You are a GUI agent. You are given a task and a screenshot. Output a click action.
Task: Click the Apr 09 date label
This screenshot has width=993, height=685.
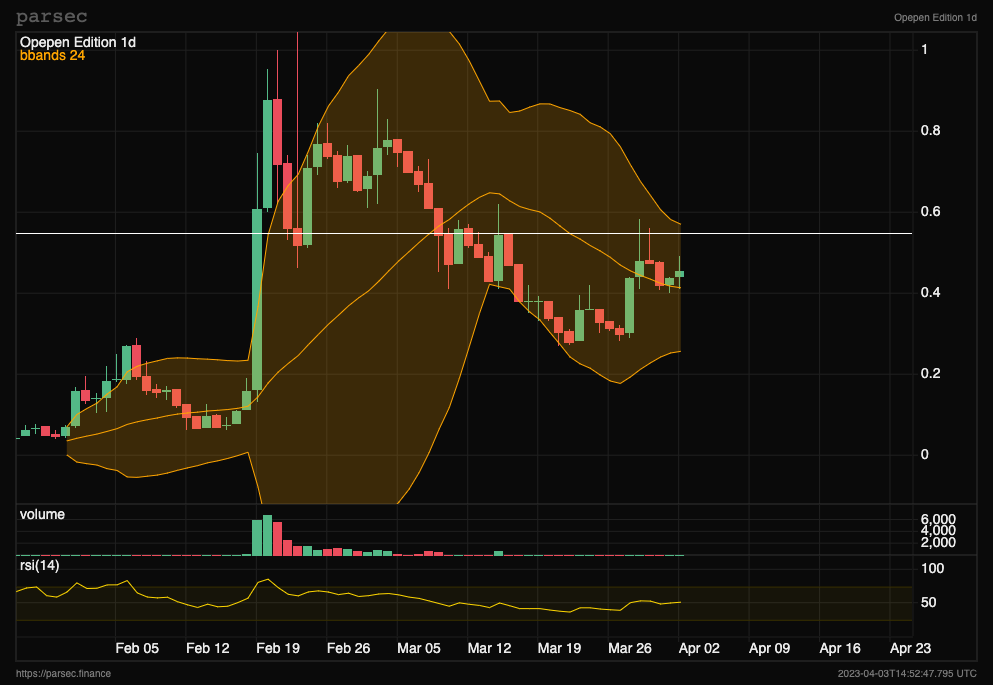[x=769, y=648]
